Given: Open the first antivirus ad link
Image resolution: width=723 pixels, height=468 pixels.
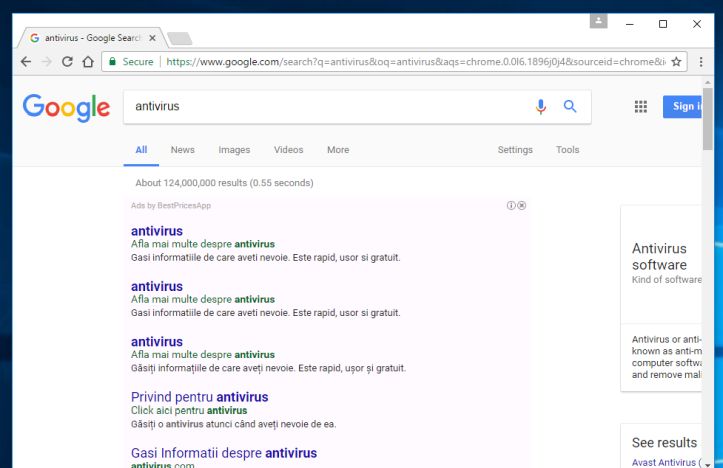Looking at the screenshot, I should pyautogui.click(x=157, y=231).
